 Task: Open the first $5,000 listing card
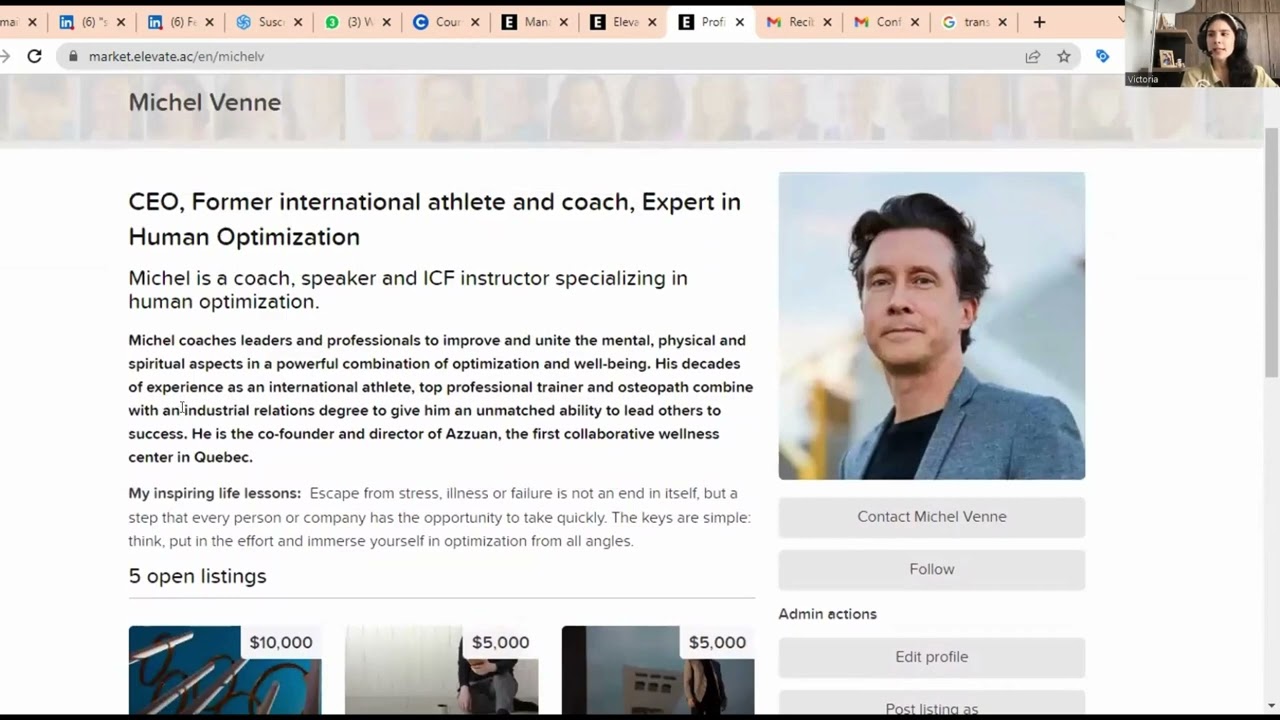click(441, 670)
